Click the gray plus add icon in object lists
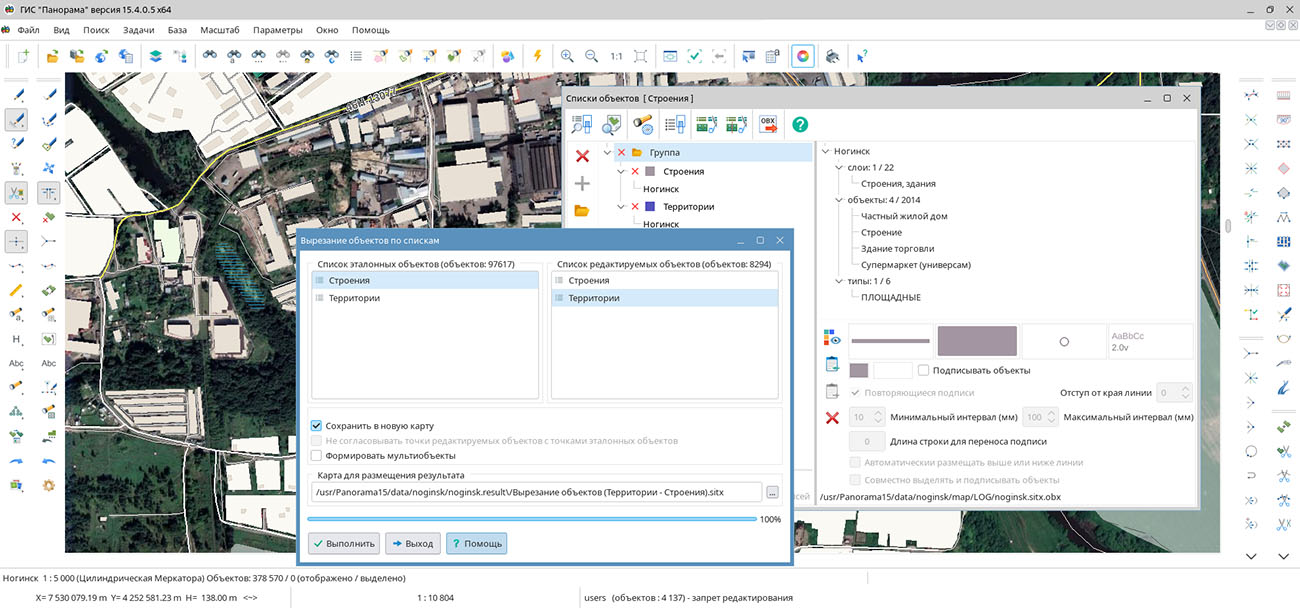The height and width of the screenshot is (609, 1300). (x=582, y=184)
